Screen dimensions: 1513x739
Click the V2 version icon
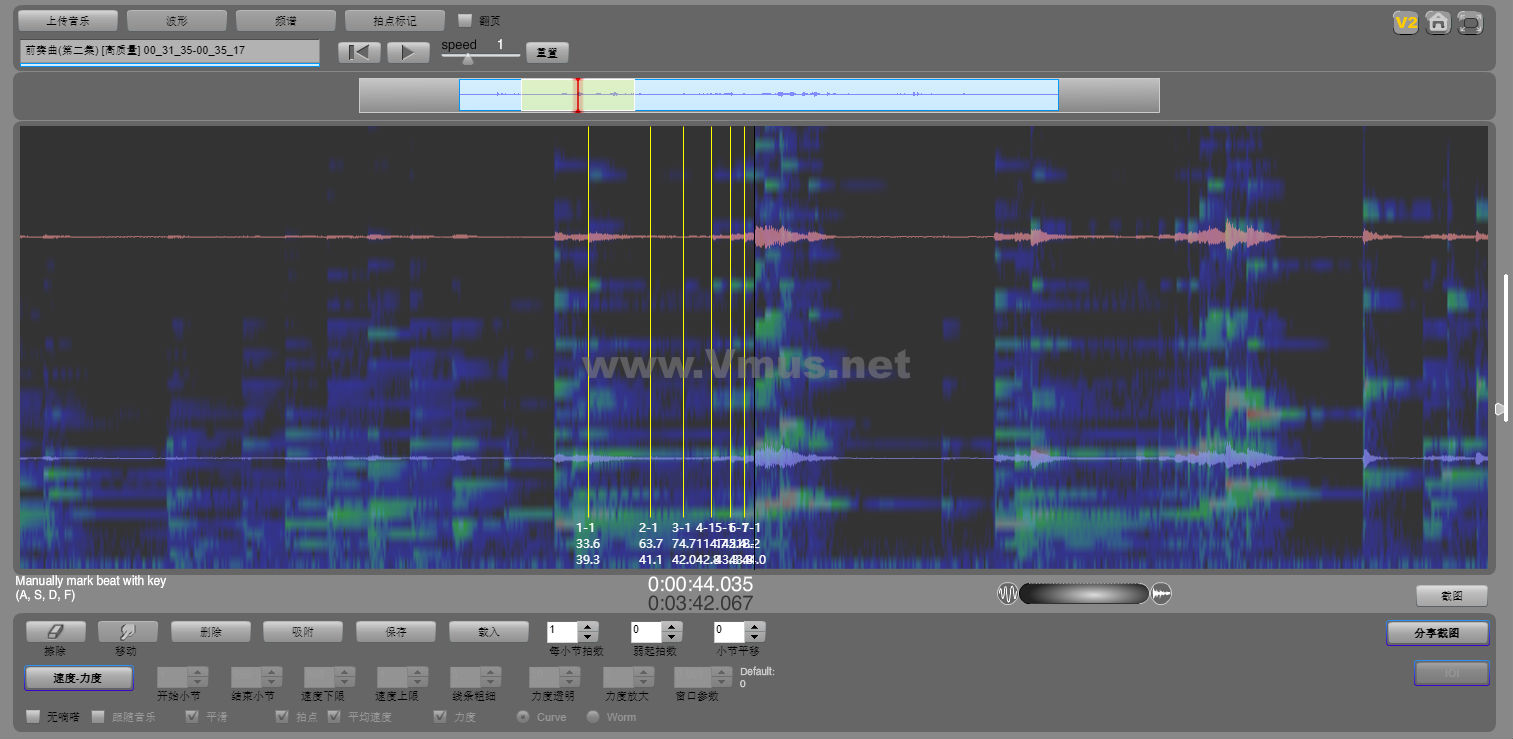pyautogui.click(x=1406, y=23)
